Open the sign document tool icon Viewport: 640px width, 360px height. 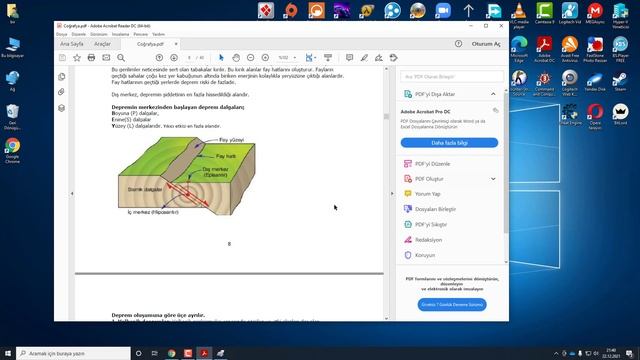379,58
